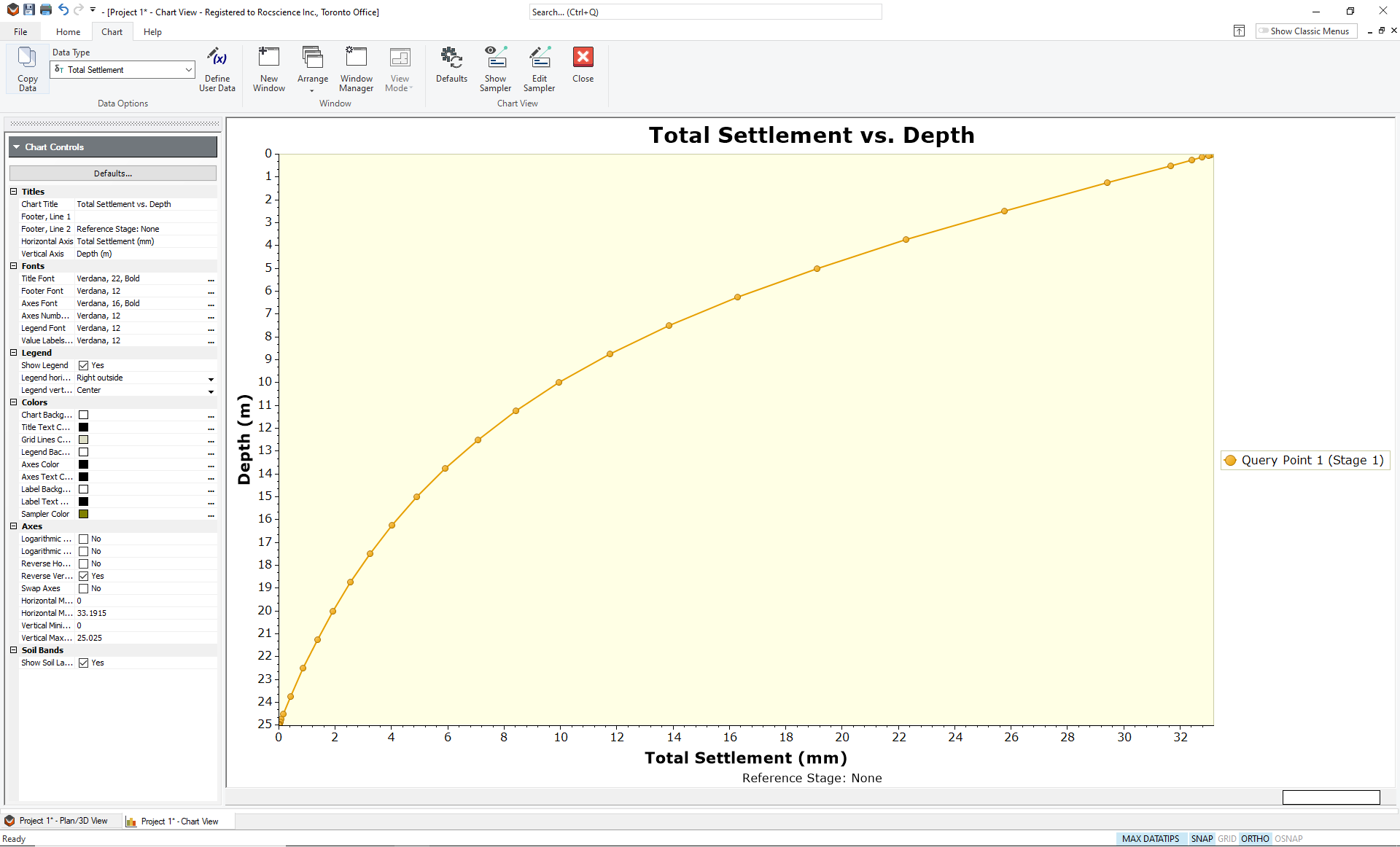Viewport: 1400px width, 847px height.
Task: Enable Reverse Vertical Axis checkbox
Action: tap(82, 576)
